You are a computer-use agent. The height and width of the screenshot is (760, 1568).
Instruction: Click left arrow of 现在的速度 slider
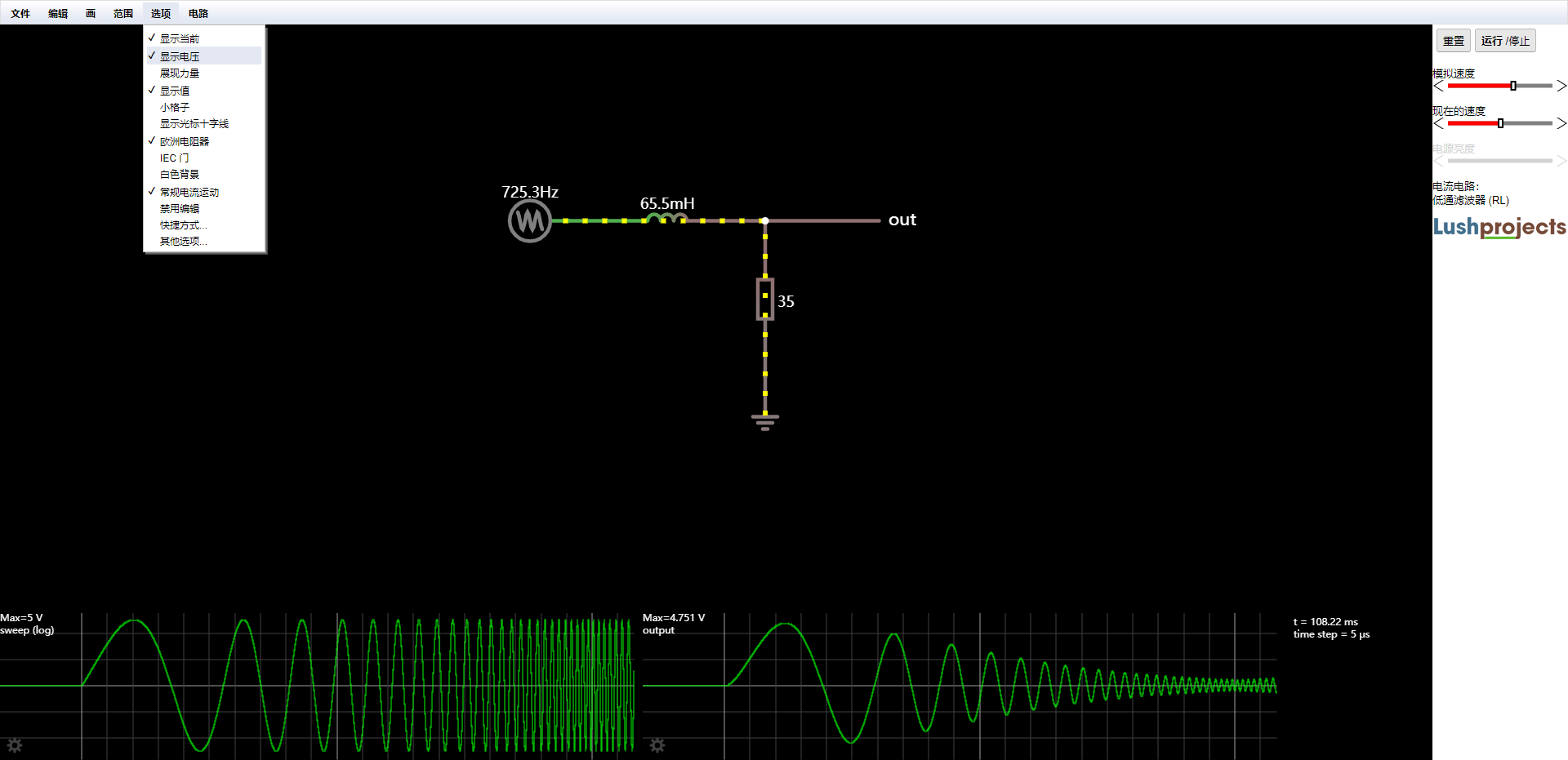point(1438,123)
